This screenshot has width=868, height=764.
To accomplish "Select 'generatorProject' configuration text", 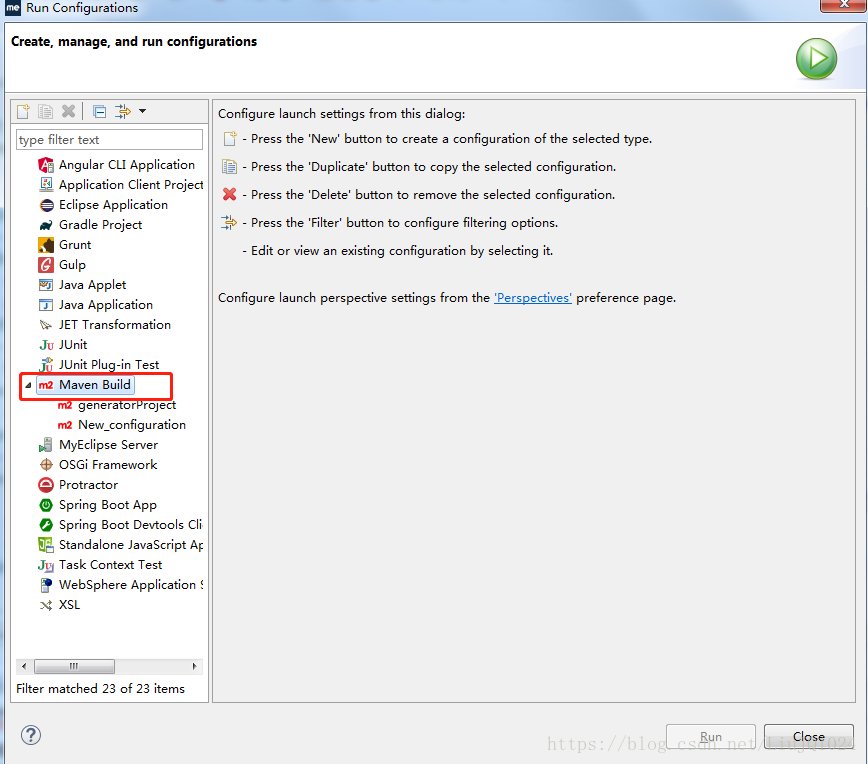I will [127, 405].
